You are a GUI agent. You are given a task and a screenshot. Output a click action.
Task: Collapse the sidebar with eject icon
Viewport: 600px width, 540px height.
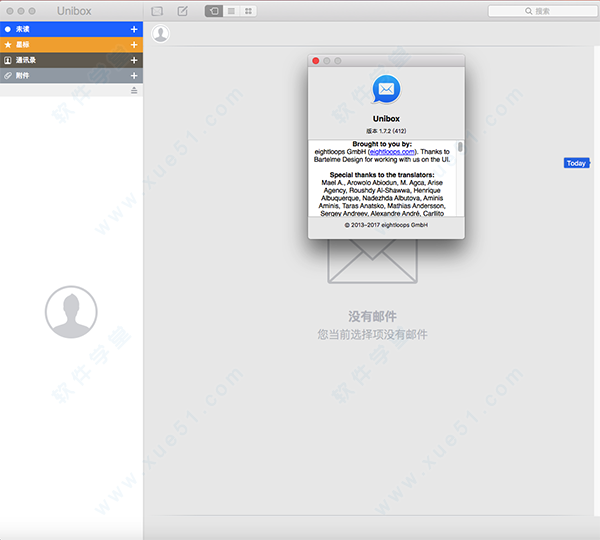(x=134, y=90)
